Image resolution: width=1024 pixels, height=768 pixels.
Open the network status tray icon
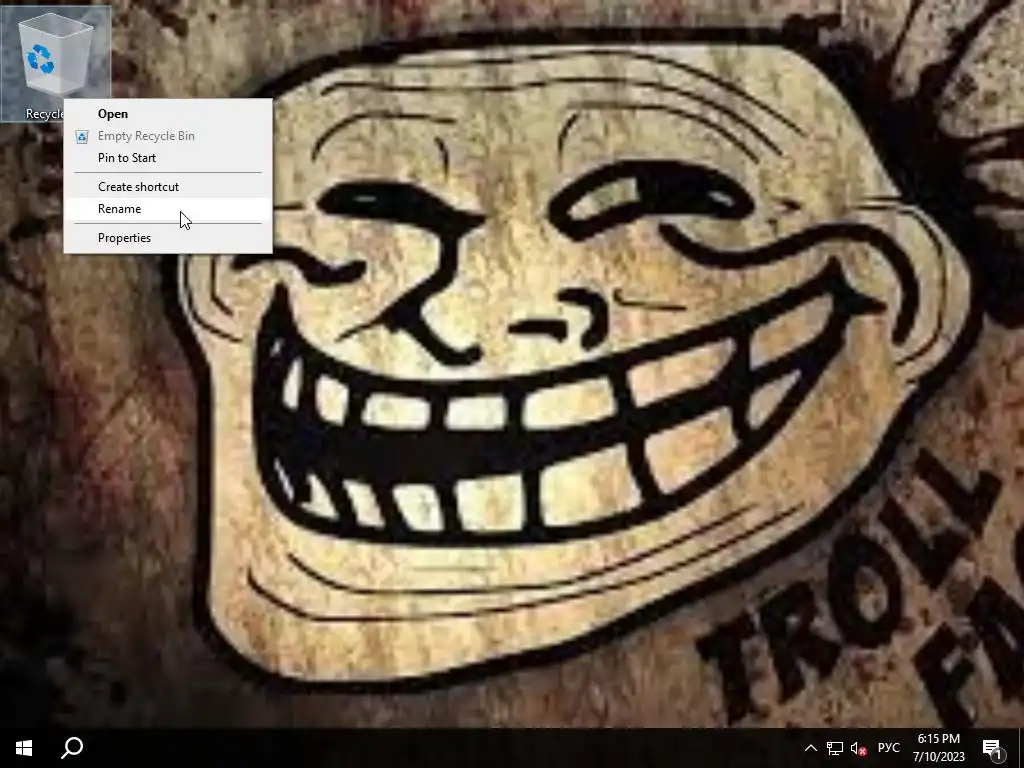pos(835,748)
